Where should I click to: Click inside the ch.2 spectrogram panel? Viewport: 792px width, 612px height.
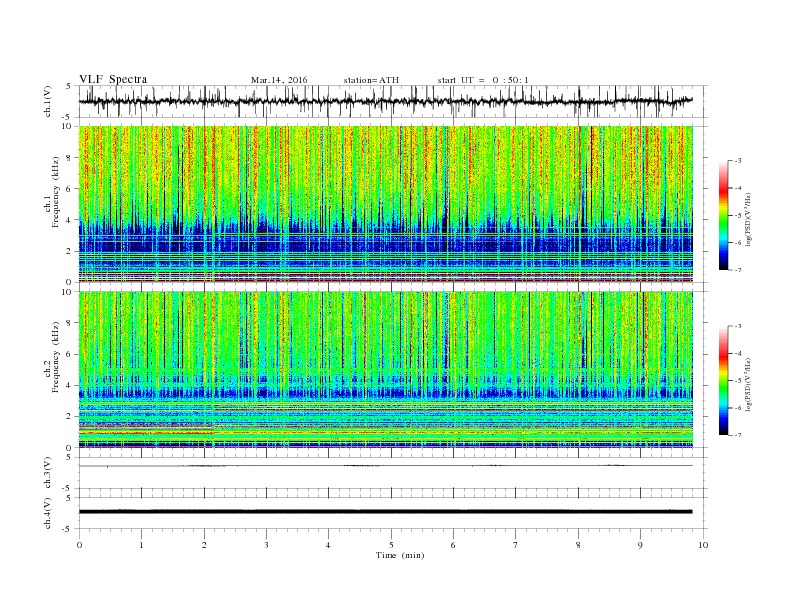point(385,370)
